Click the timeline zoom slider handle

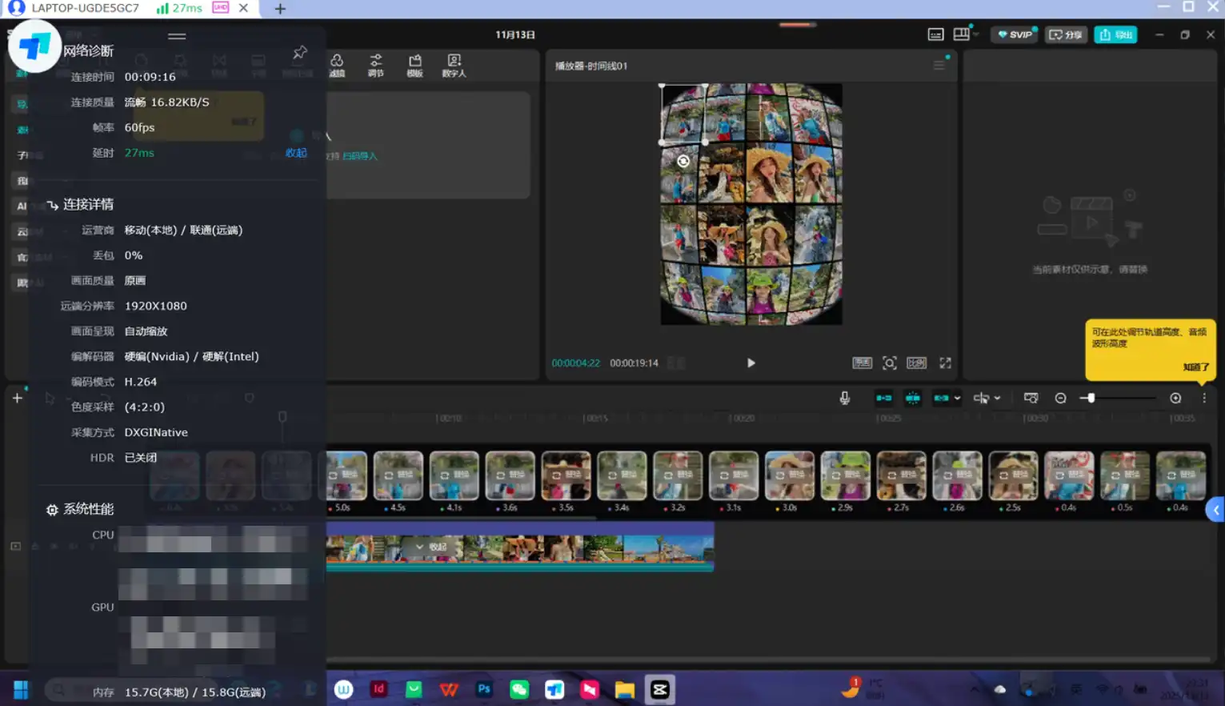(x=1090, y=398)
